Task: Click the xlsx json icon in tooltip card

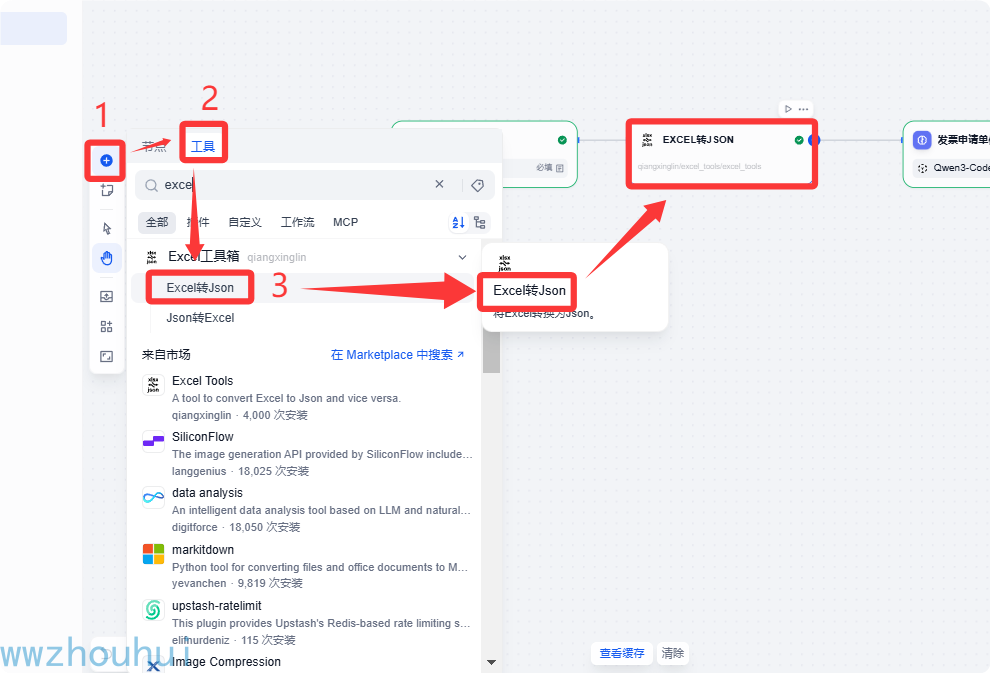Action: pyautogui.click(x=504, y=263)
